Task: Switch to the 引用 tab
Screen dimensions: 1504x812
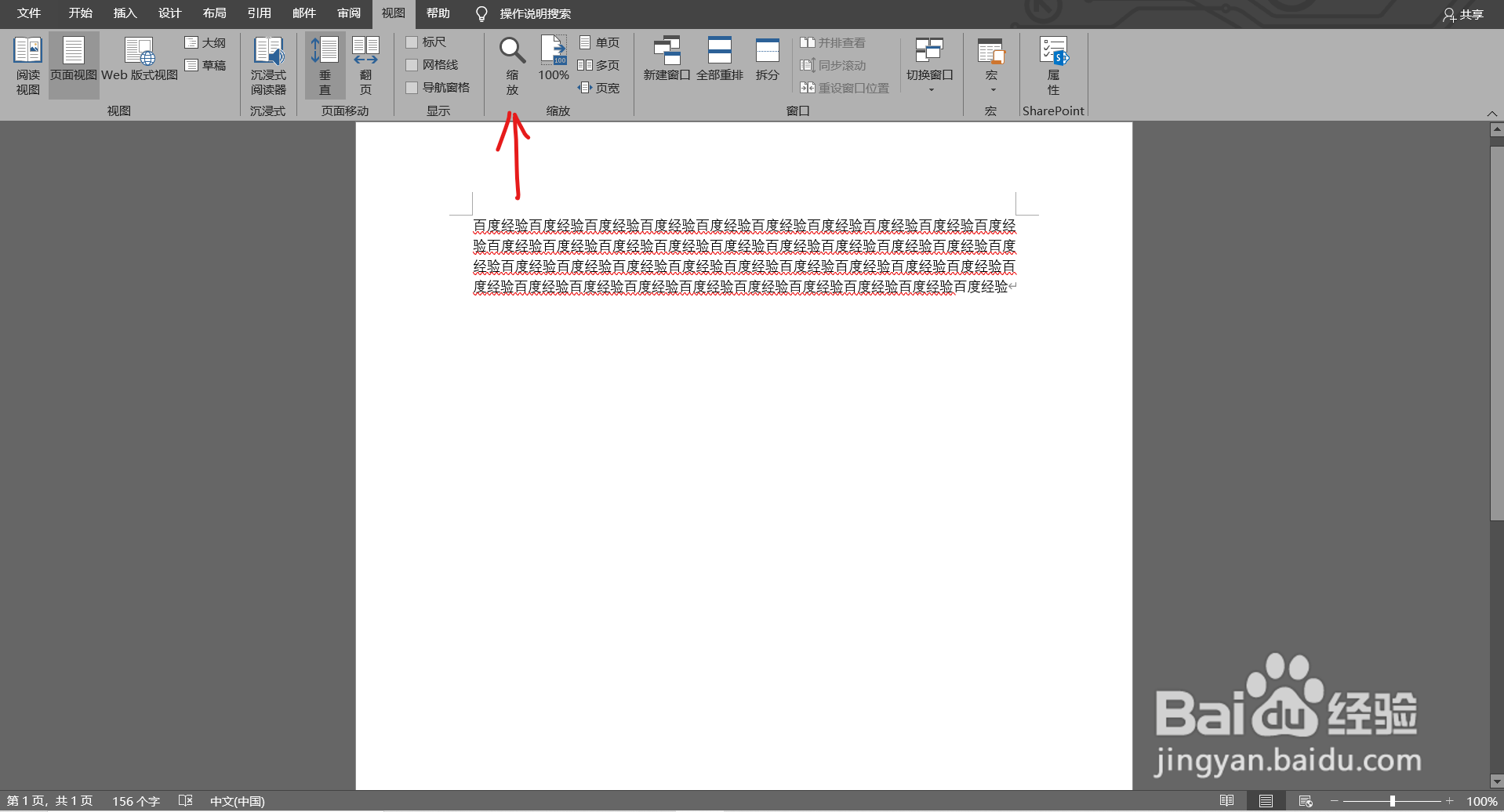Action: pyautogui.click(x=259, y=13)
